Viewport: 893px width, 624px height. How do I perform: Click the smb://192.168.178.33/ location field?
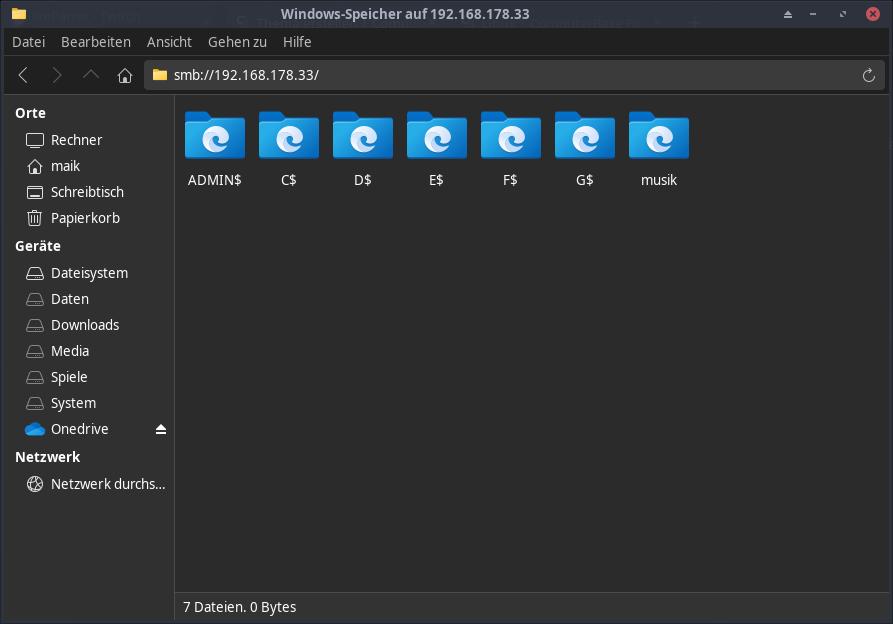click(x=514, y=75)
